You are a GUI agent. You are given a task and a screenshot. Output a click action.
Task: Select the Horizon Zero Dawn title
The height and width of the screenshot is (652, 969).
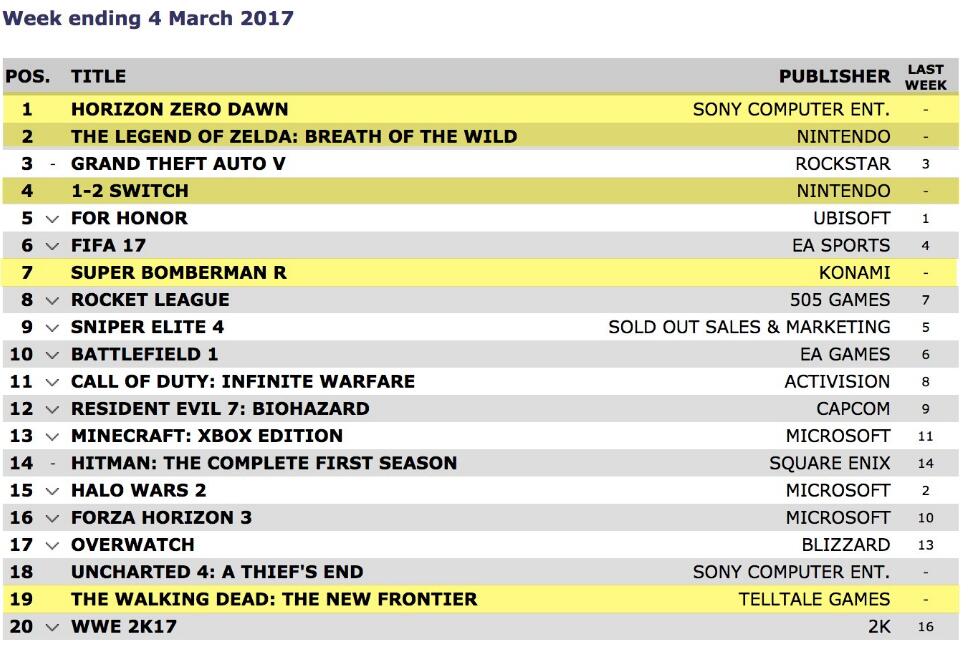click(x=179, y=109)
